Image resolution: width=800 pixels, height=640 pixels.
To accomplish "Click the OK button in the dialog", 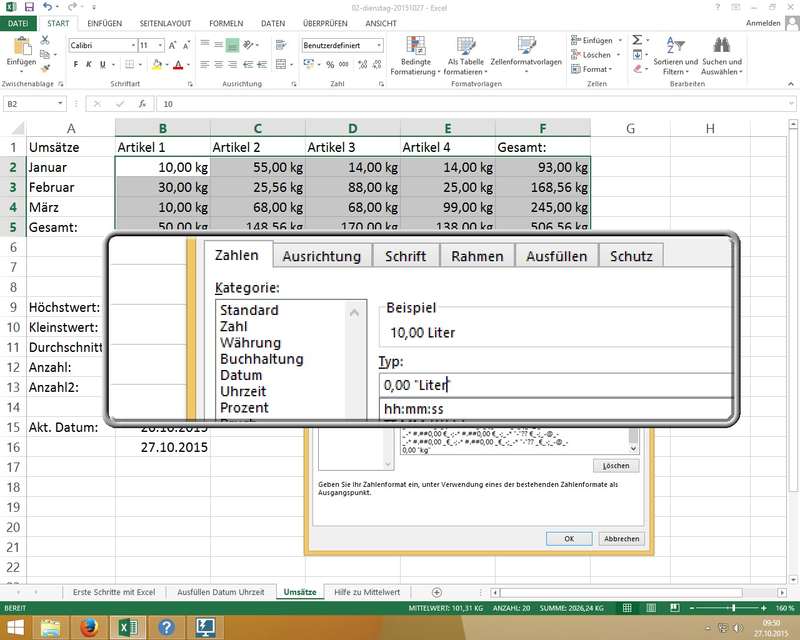I will pyautogui.click(x=569, y=538).
